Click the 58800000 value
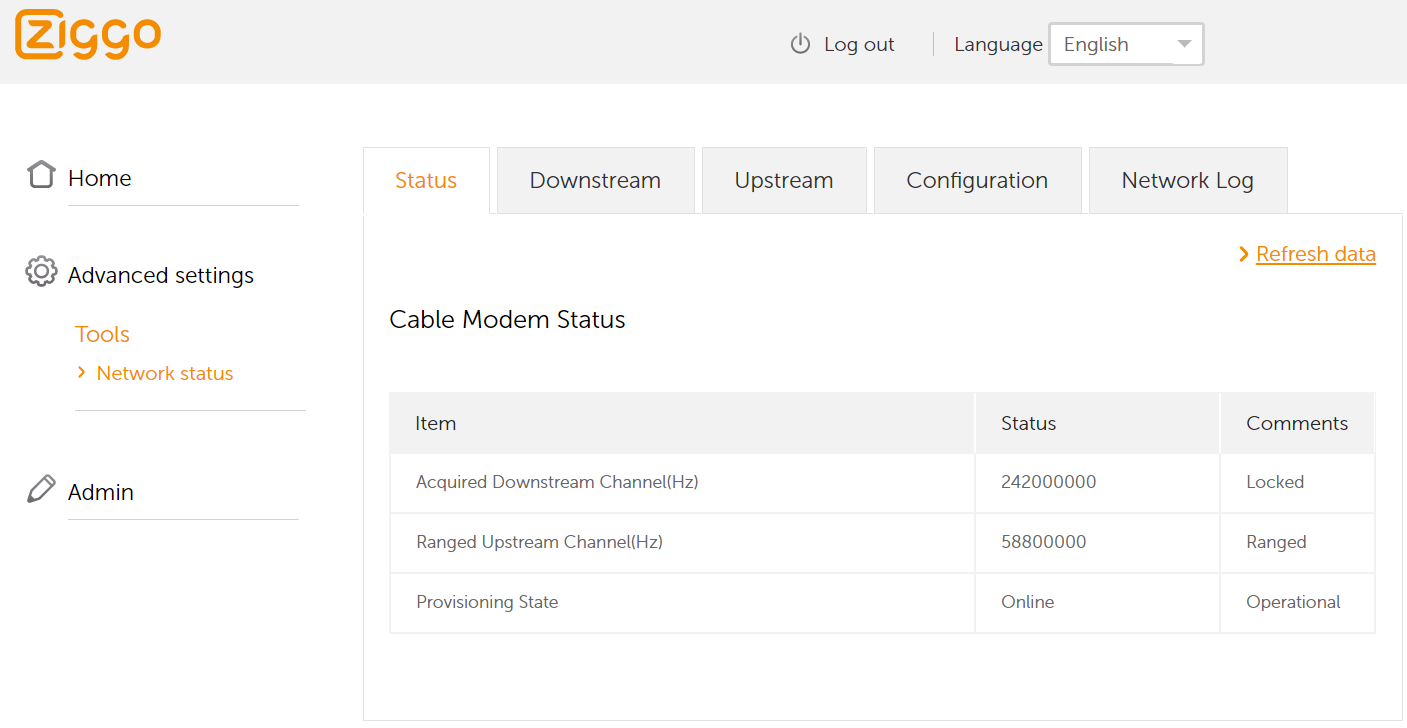This screenshot has width=1407, height=728. (1044, 542)
